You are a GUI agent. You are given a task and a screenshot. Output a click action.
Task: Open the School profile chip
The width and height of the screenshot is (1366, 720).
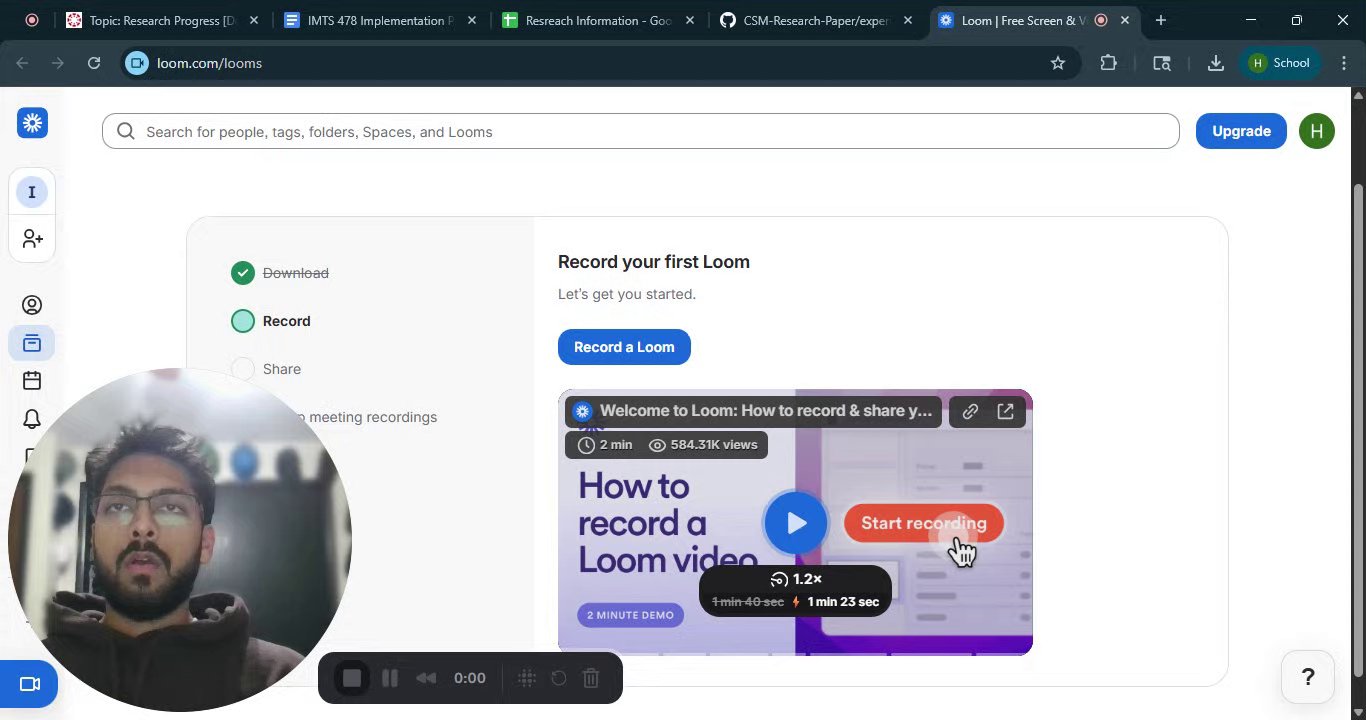[x=1279, y=63]
